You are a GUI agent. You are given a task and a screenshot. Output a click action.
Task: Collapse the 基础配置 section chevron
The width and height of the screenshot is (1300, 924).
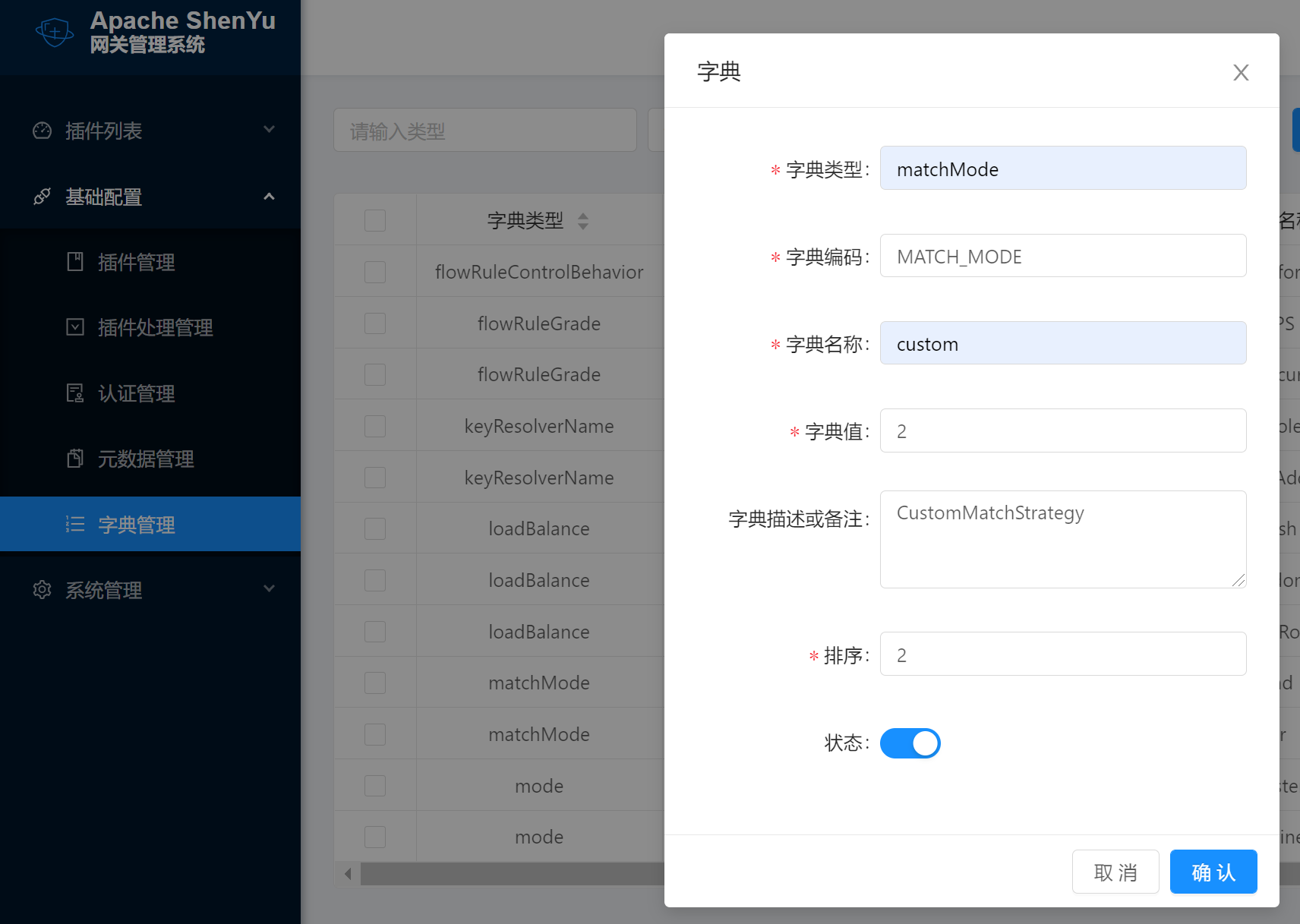tap(269, 197)
